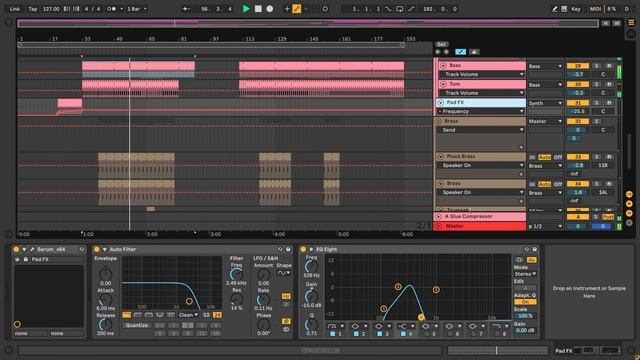This screenshot has width=640, height=360.
Task: Toggle track activator 29 on Bass
Action: coord(578,66)
